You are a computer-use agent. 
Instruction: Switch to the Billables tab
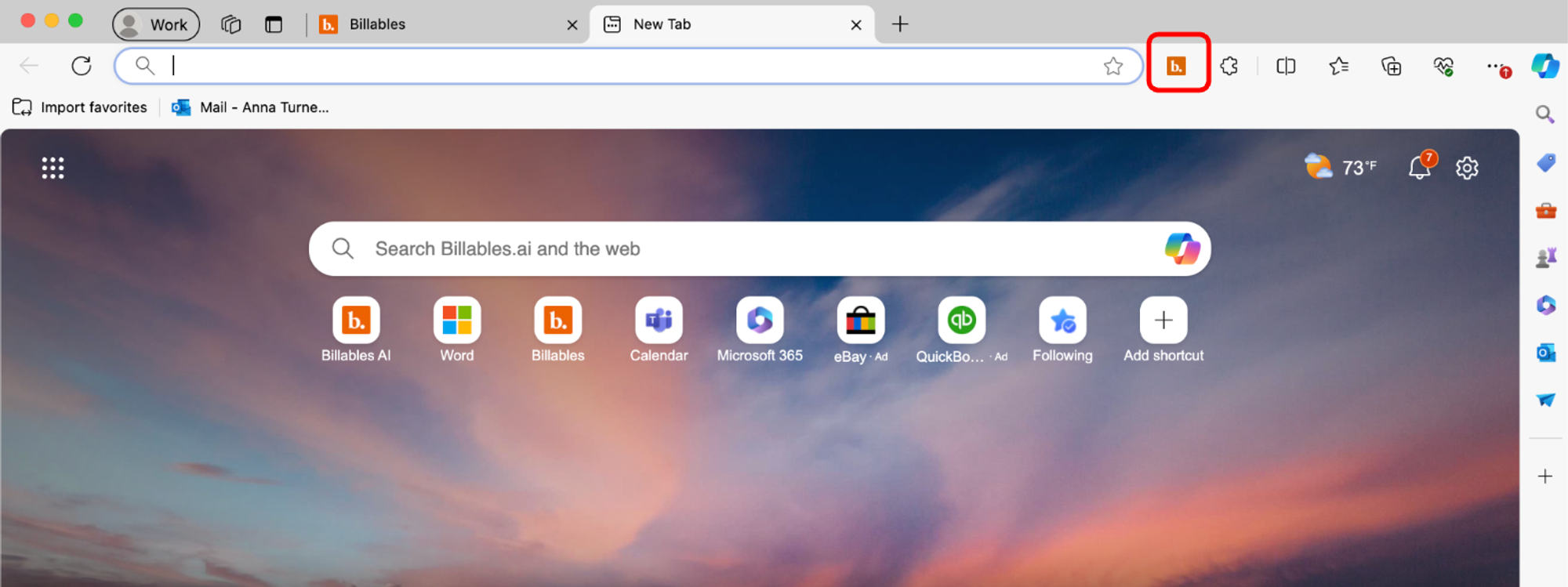click(x=439, y=24)
